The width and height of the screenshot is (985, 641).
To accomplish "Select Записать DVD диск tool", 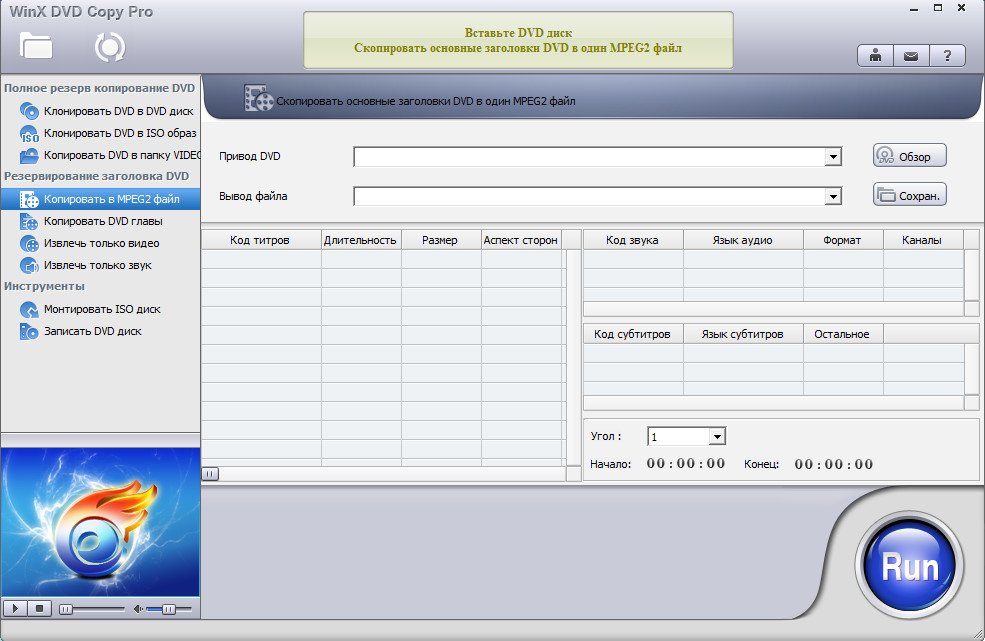I will pos(92,331).
